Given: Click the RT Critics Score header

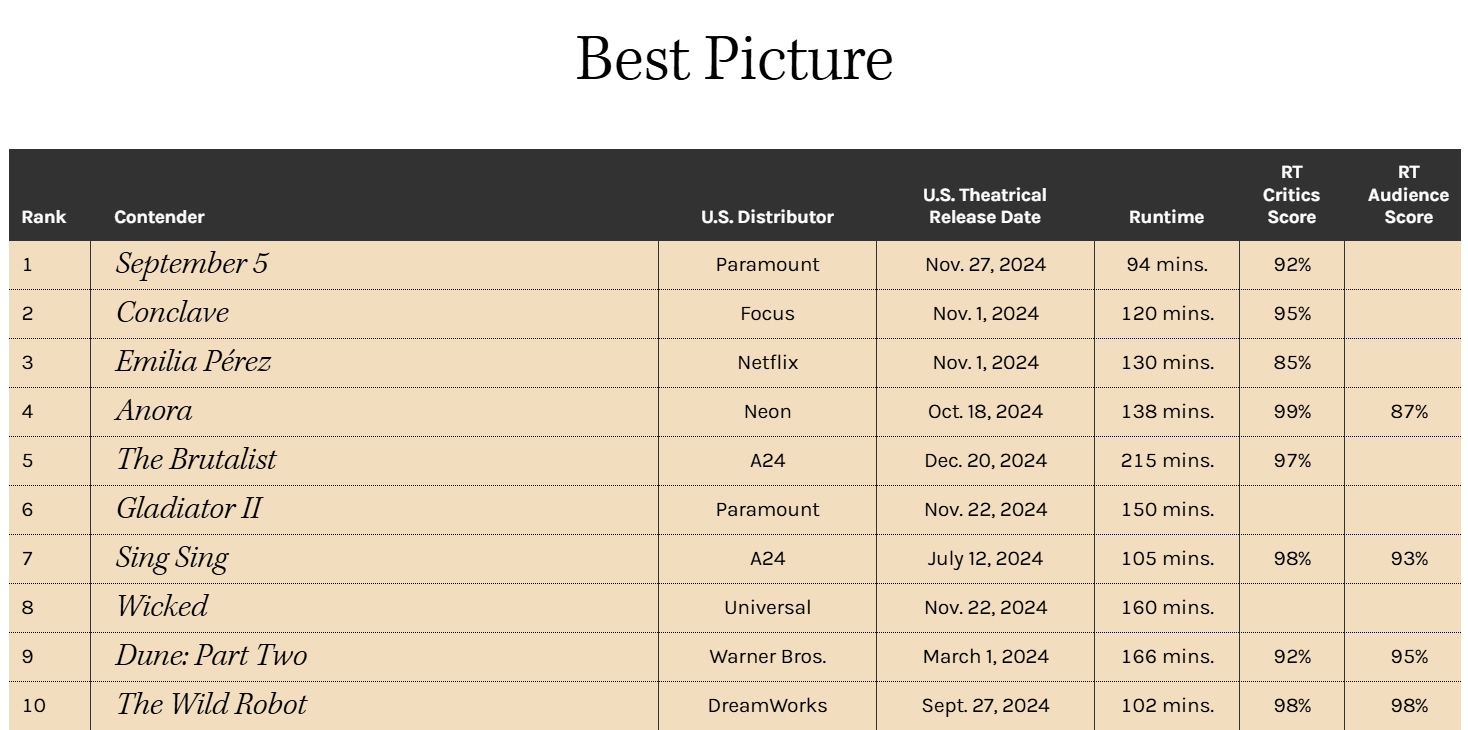Looking at the screenshot, I should click(1291, 195).
